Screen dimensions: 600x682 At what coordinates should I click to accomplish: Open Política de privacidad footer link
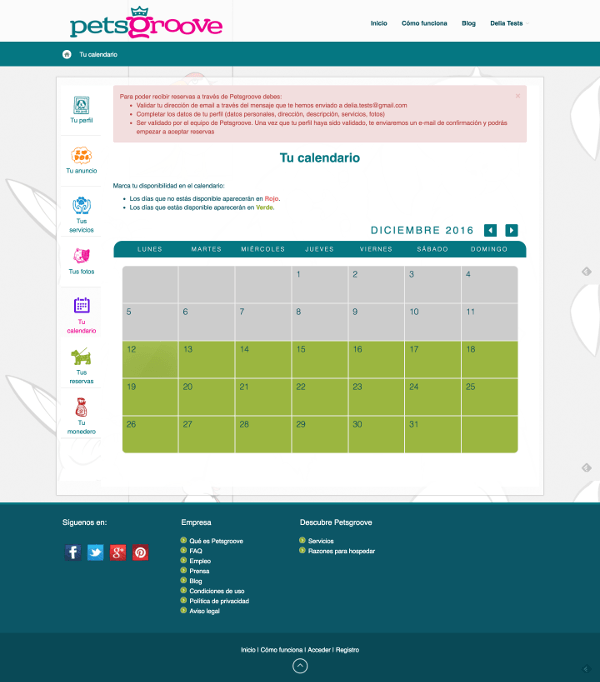pos(219,601)
